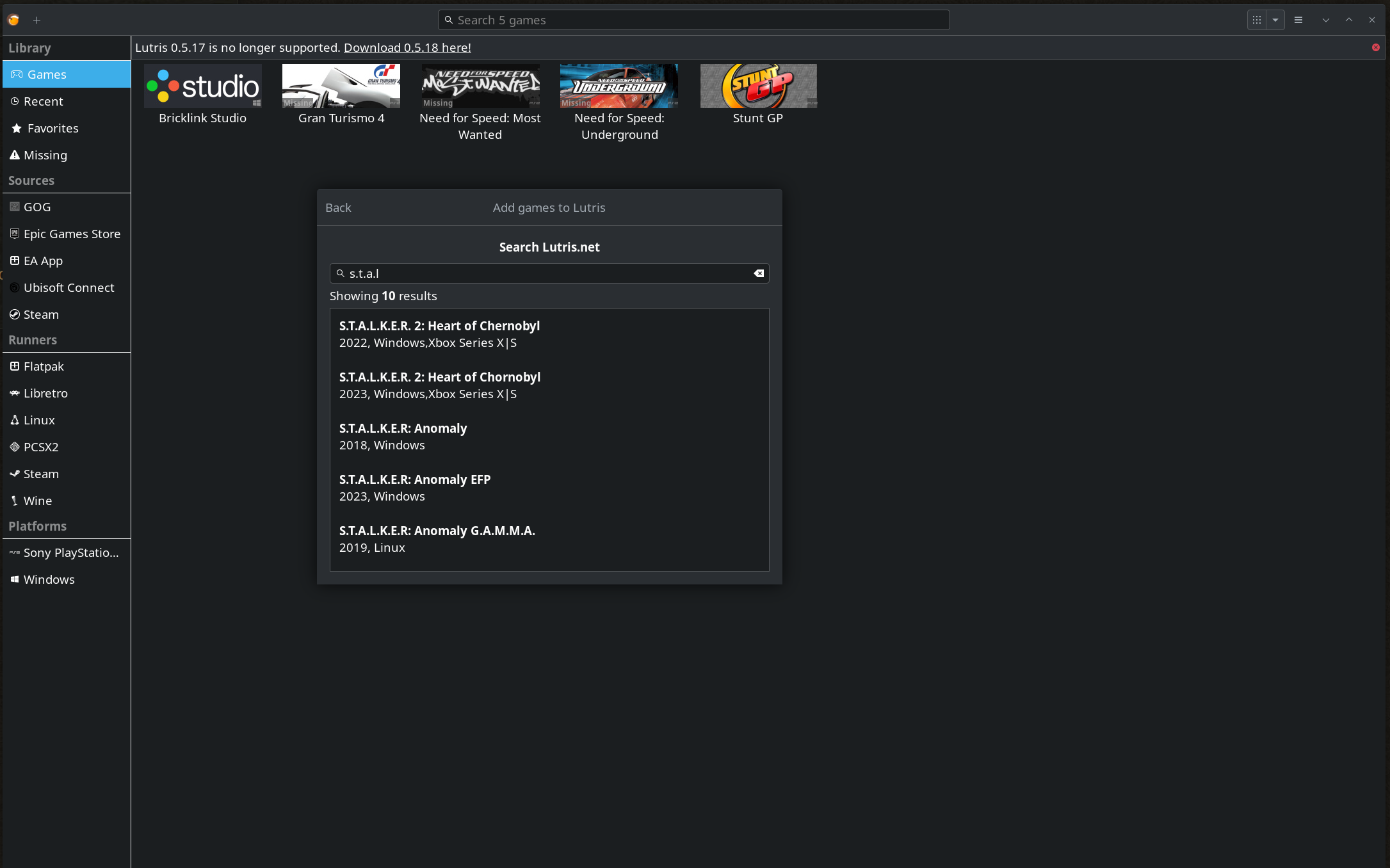Click the Flatpak runner icon

(x=15, y=366)
